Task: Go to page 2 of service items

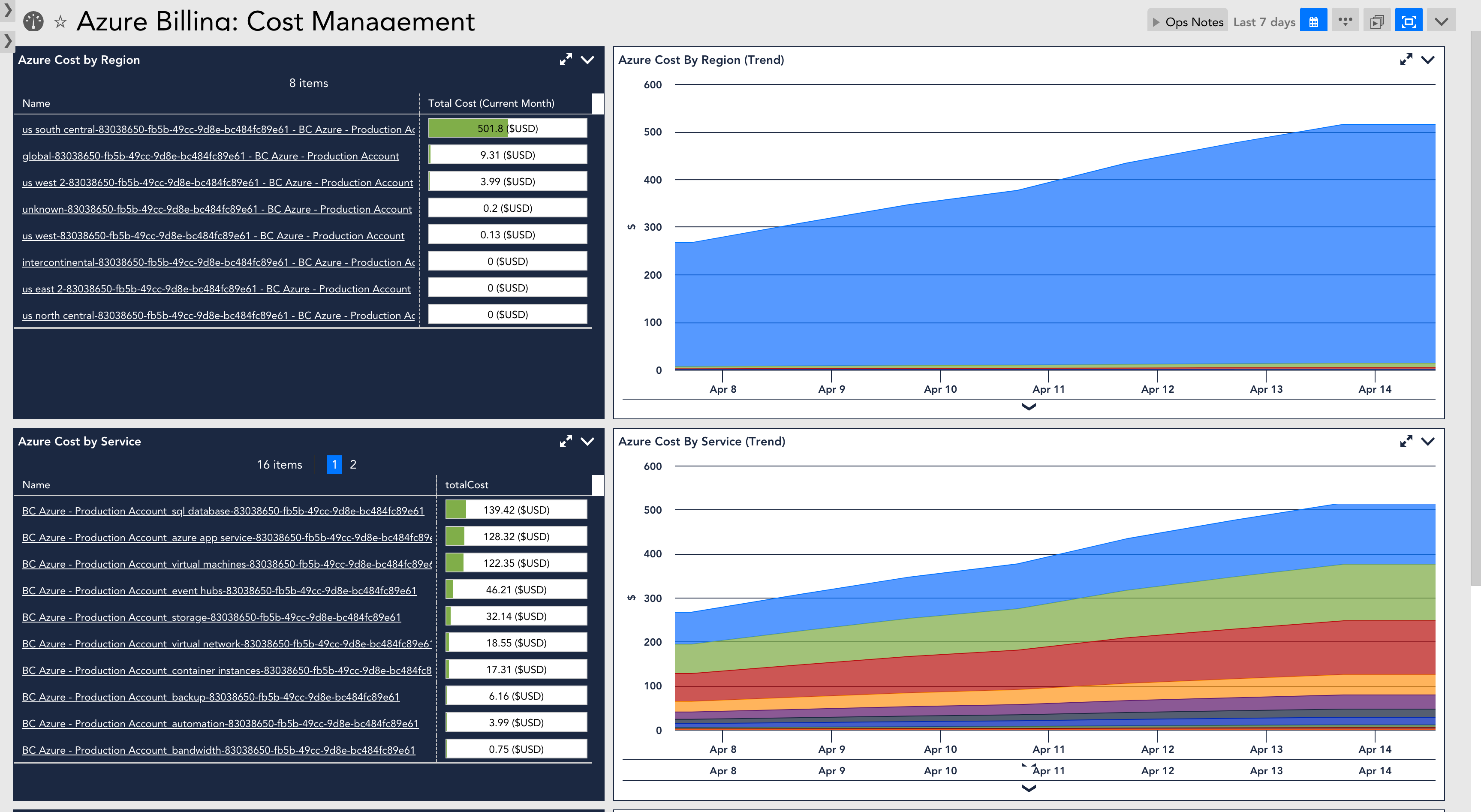Action: (353, 464)
